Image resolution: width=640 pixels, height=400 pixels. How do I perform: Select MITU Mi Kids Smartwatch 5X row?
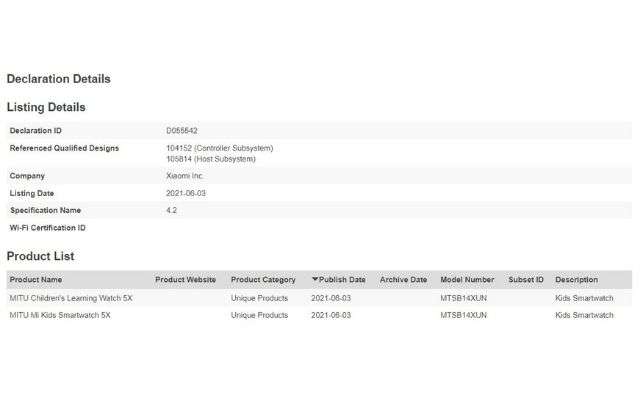[319, 315]
